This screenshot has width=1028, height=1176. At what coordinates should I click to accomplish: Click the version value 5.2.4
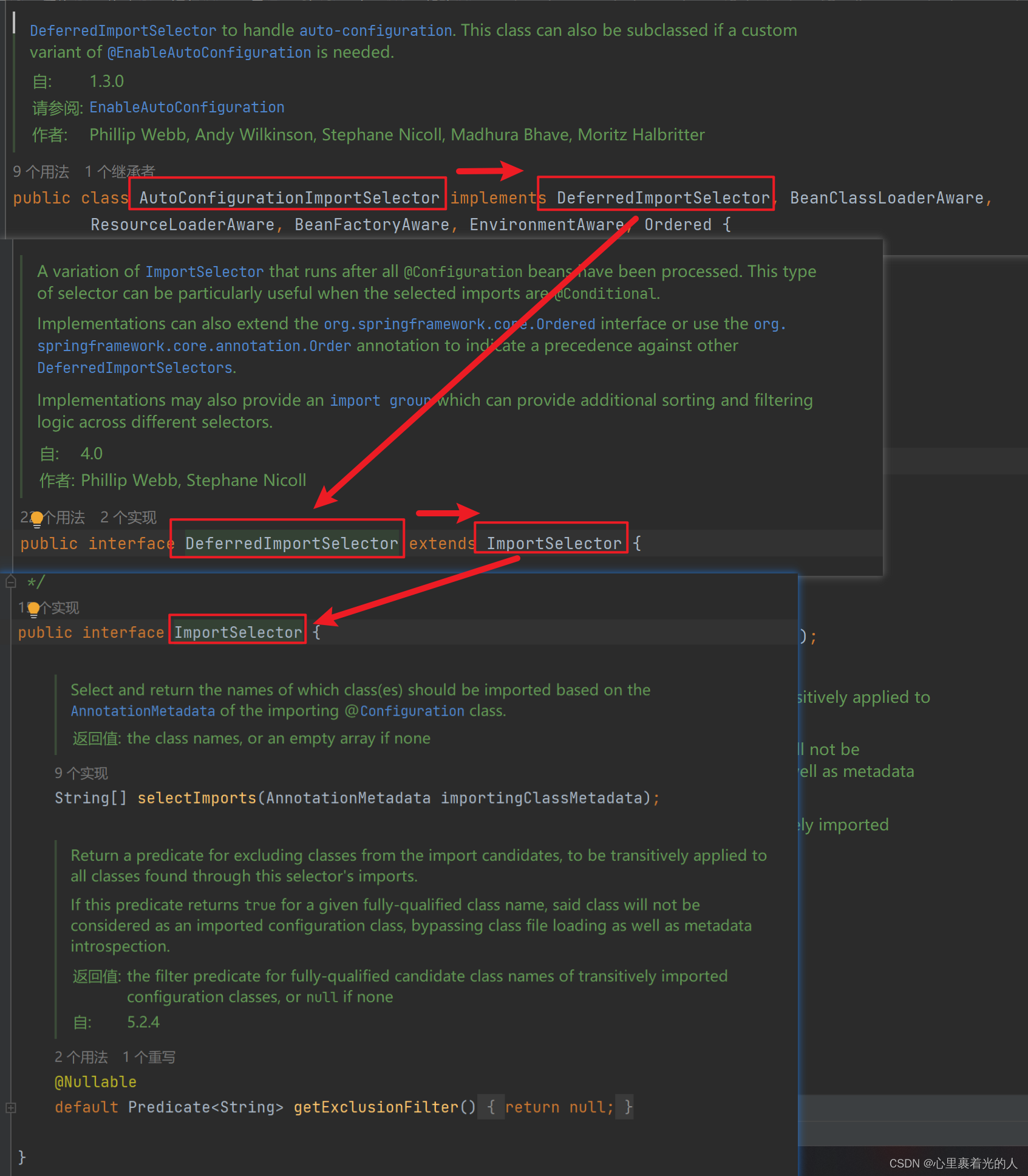point(143,1022)
